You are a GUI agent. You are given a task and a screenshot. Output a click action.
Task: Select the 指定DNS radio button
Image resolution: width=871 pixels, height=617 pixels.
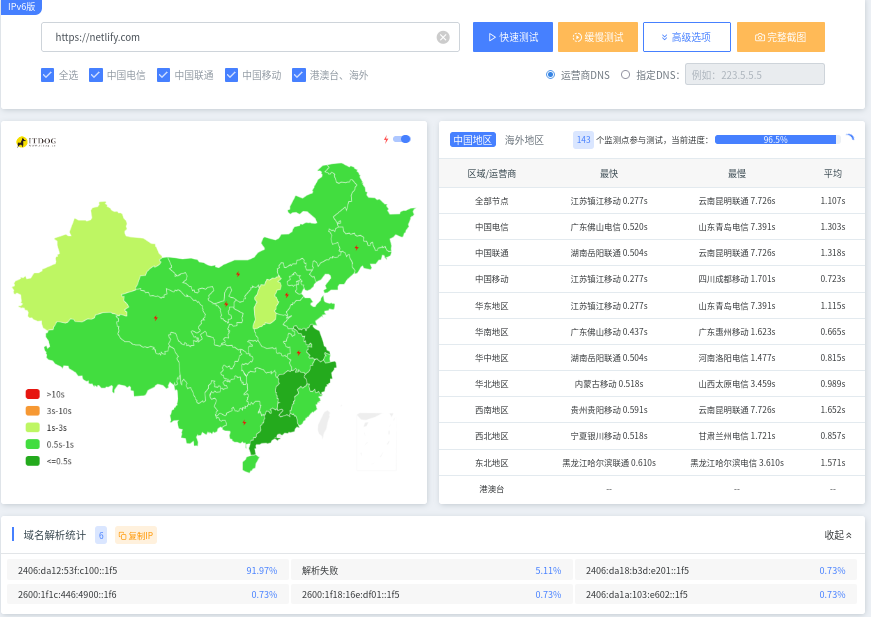[626, 75]
